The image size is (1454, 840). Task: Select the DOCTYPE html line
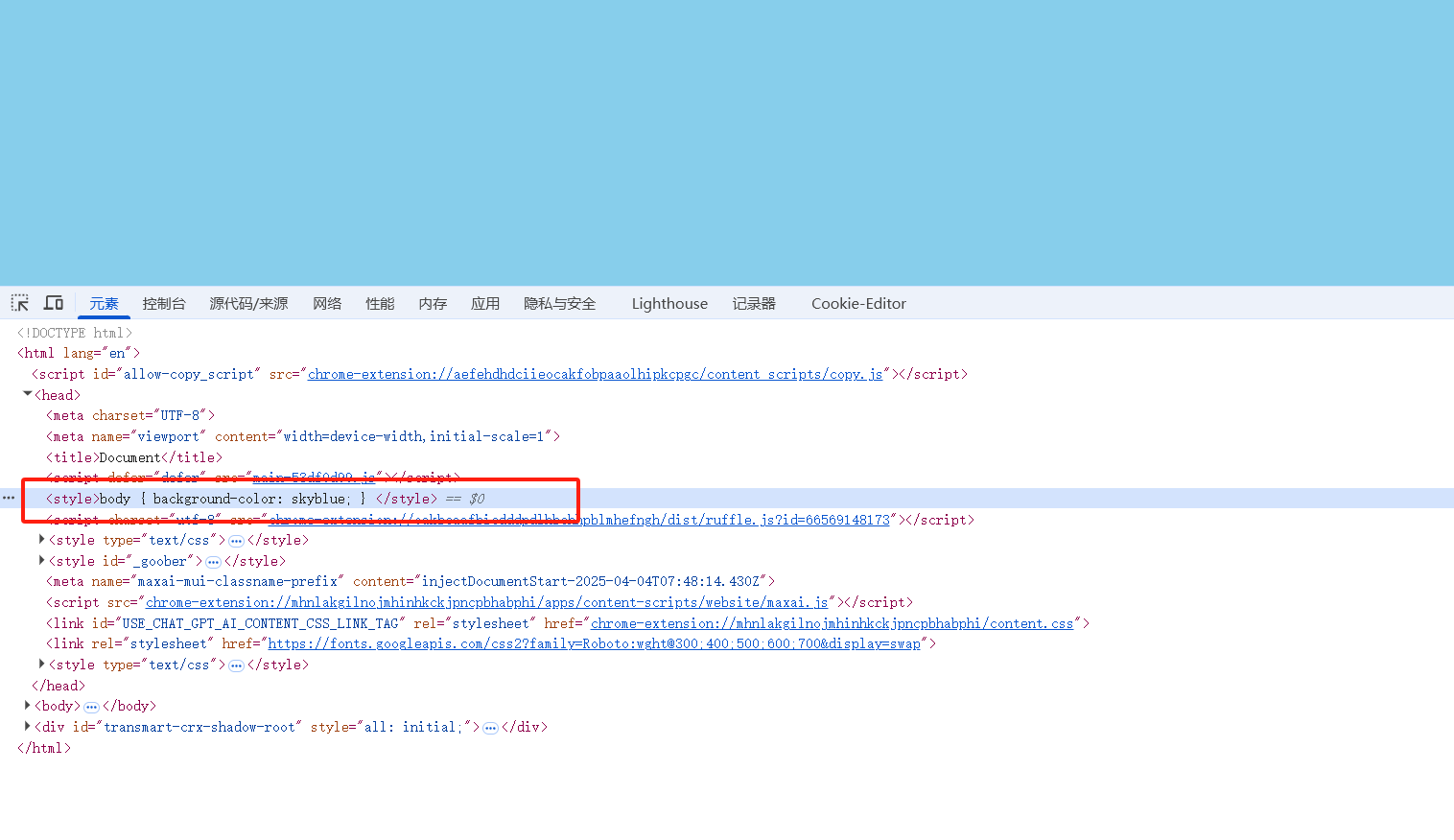75,333
